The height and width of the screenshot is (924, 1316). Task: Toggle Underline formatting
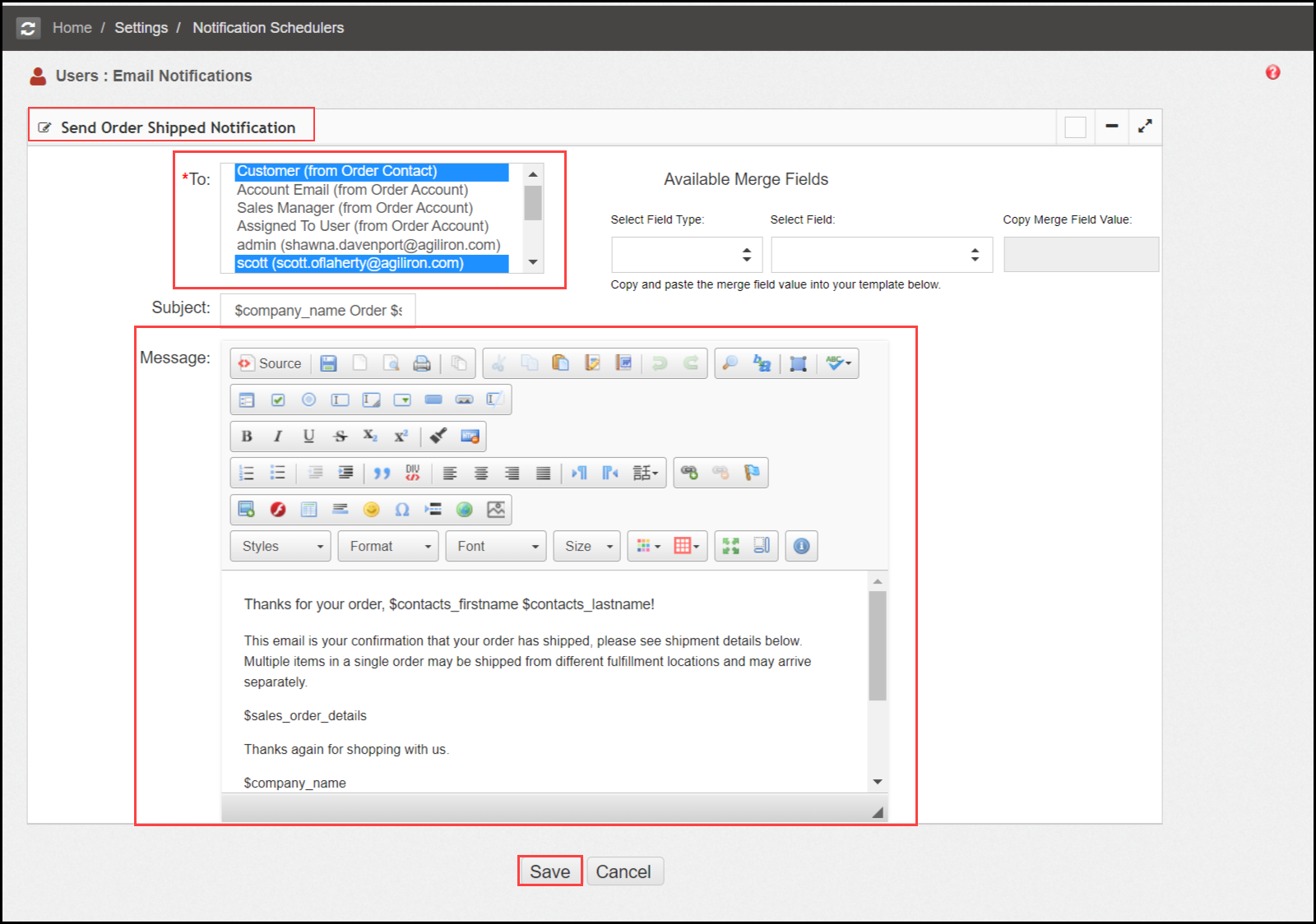coord(308,437)
